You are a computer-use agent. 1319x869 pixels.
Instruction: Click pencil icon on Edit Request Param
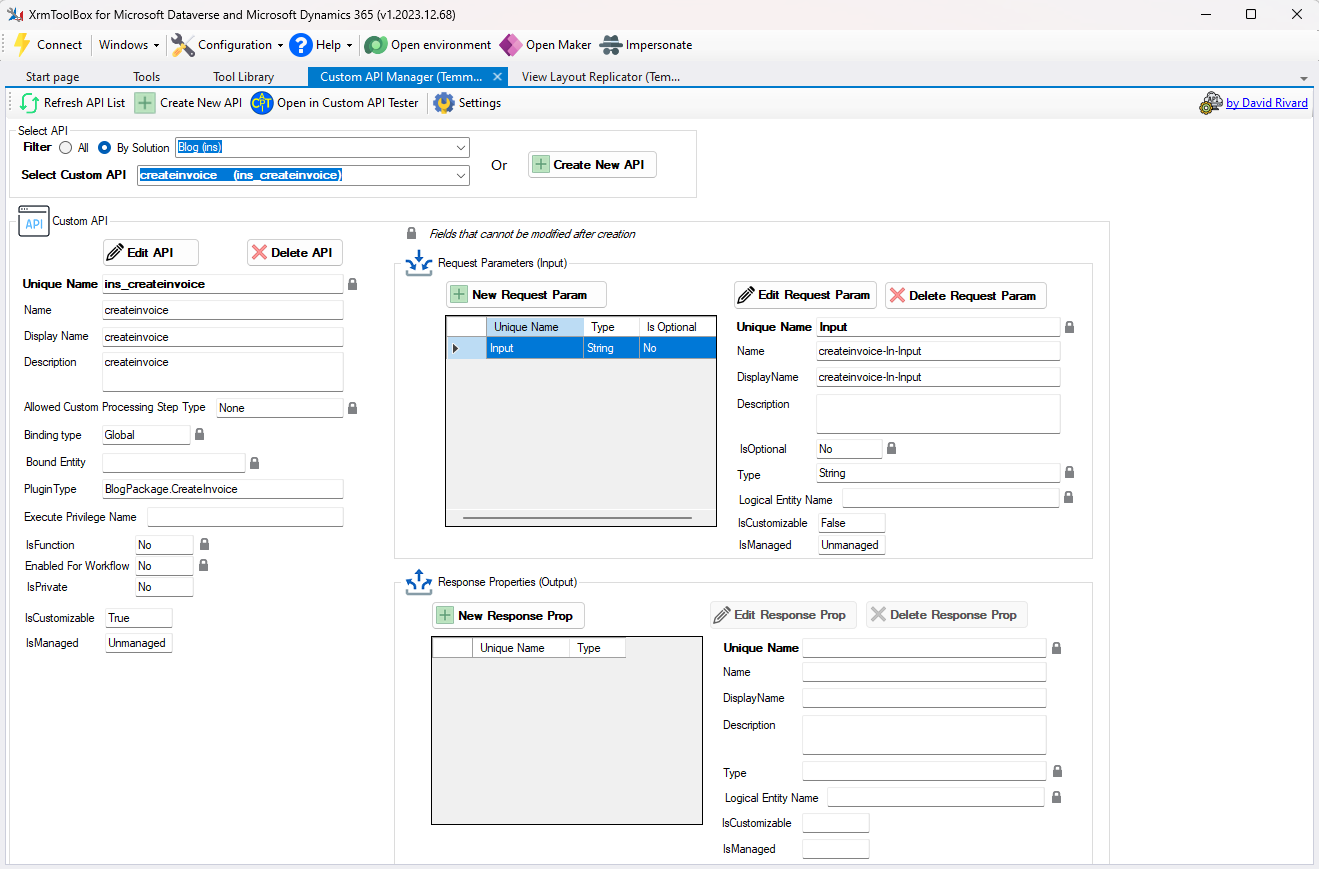click(x=746, y=295)
